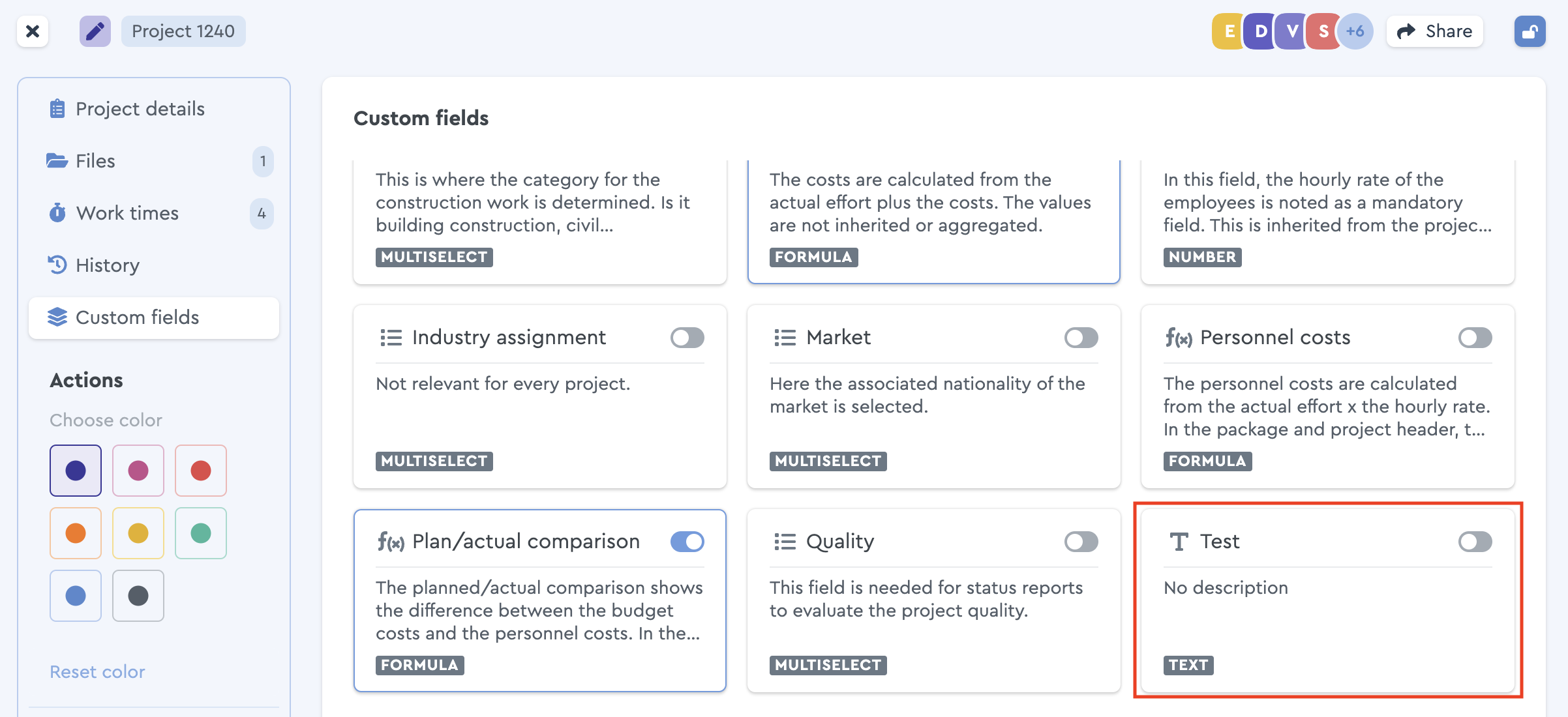Click the pencil edit icon beside Project 1240
1568x717 pixels.
[95, 31]
